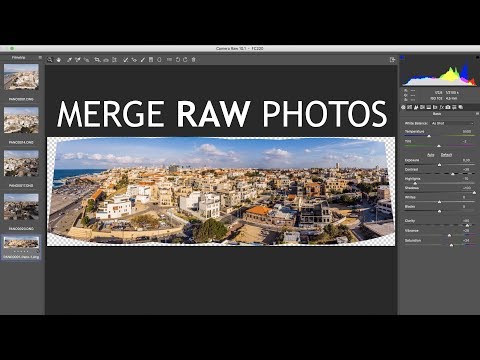Open the White Balance dropdown
Viewport: 480px width, 360px height.
coord(452,123)
